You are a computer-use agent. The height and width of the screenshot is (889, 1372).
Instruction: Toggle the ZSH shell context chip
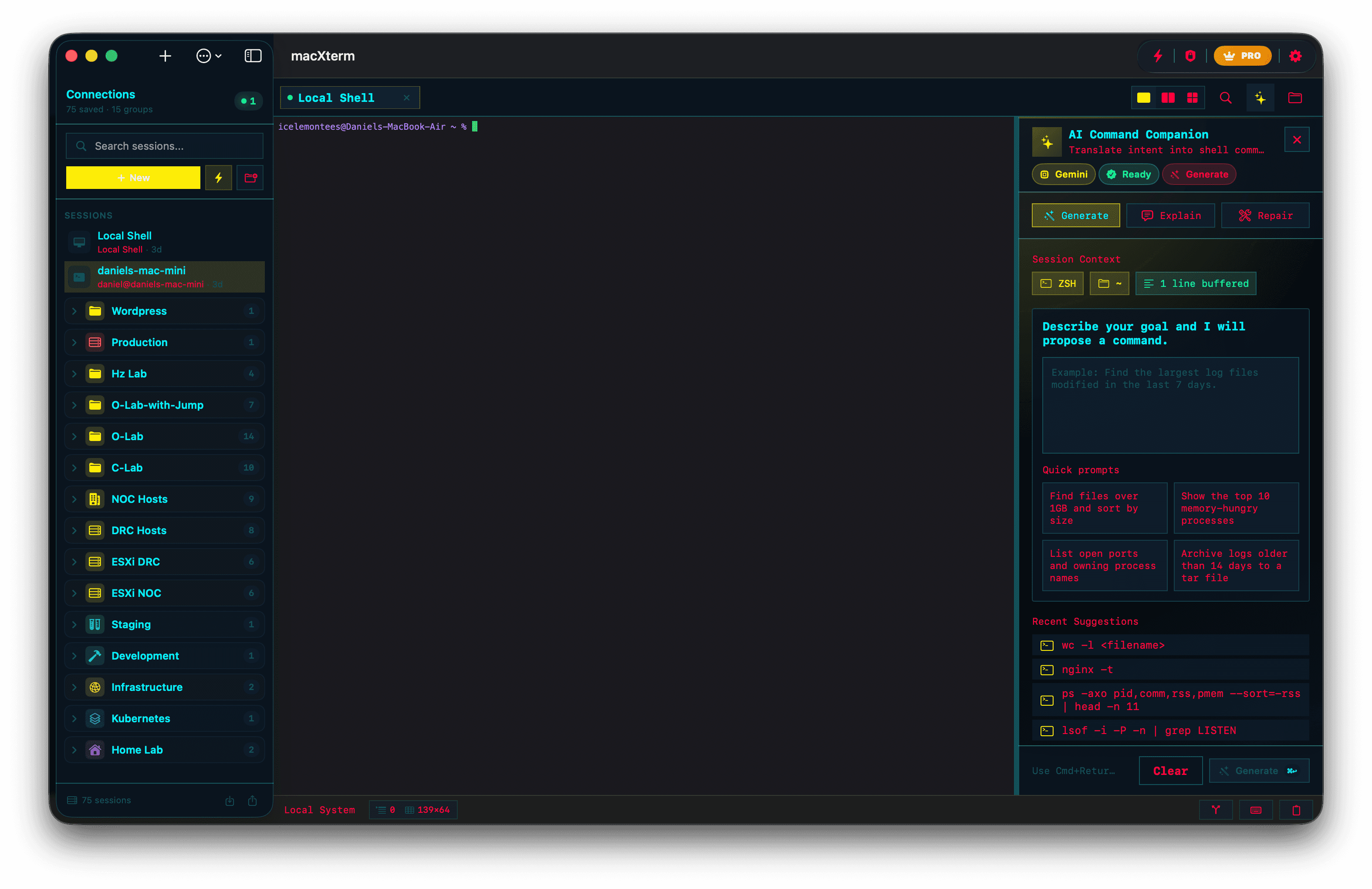click(x=1058, y=283)
